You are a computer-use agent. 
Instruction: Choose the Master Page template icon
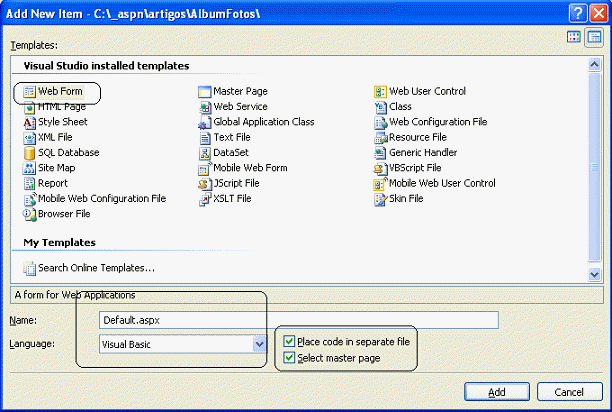(205, 92)
